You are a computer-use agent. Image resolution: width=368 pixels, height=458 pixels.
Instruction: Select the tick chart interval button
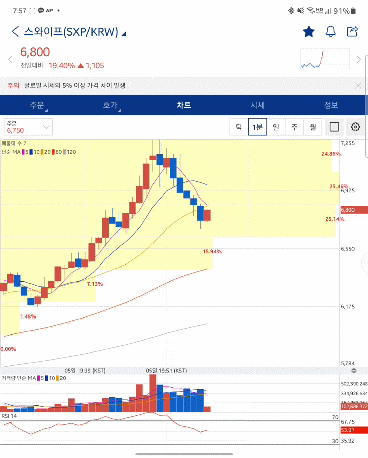coord(239,127)
